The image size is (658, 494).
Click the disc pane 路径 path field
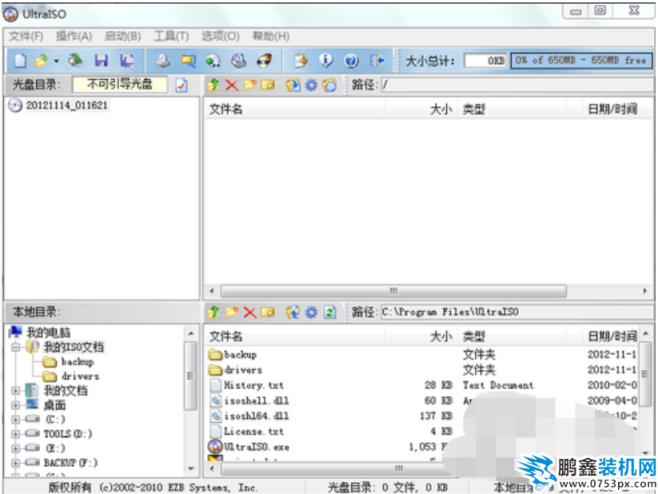pyautogui.click(x=517, y=85)
